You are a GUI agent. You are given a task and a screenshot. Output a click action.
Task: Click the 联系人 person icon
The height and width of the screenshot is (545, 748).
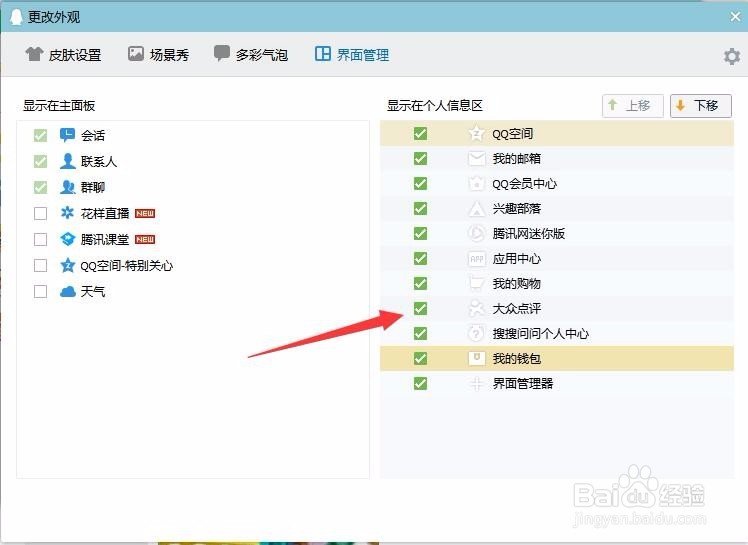[x=67, y=161]
